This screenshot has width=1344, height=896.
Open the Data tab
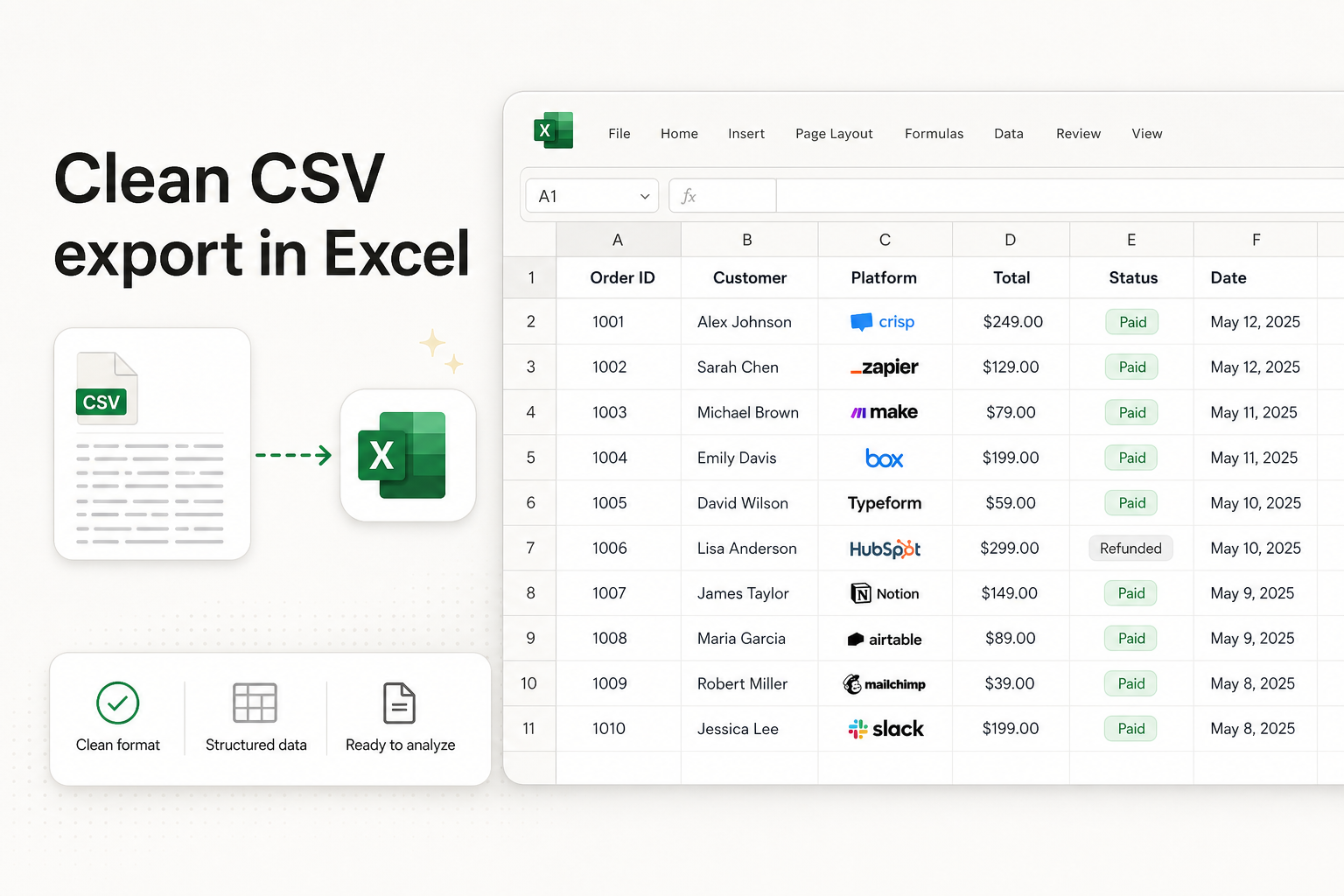pyautogui.click(x=1009, y=134)
